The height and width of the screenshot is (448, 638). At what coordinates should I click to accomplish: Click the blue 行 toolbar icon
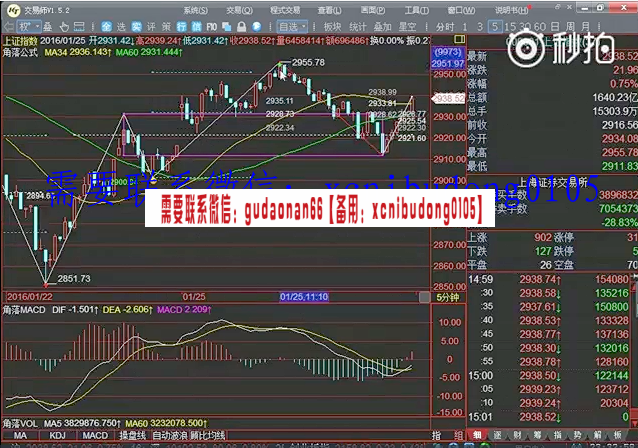coord(181,27)
